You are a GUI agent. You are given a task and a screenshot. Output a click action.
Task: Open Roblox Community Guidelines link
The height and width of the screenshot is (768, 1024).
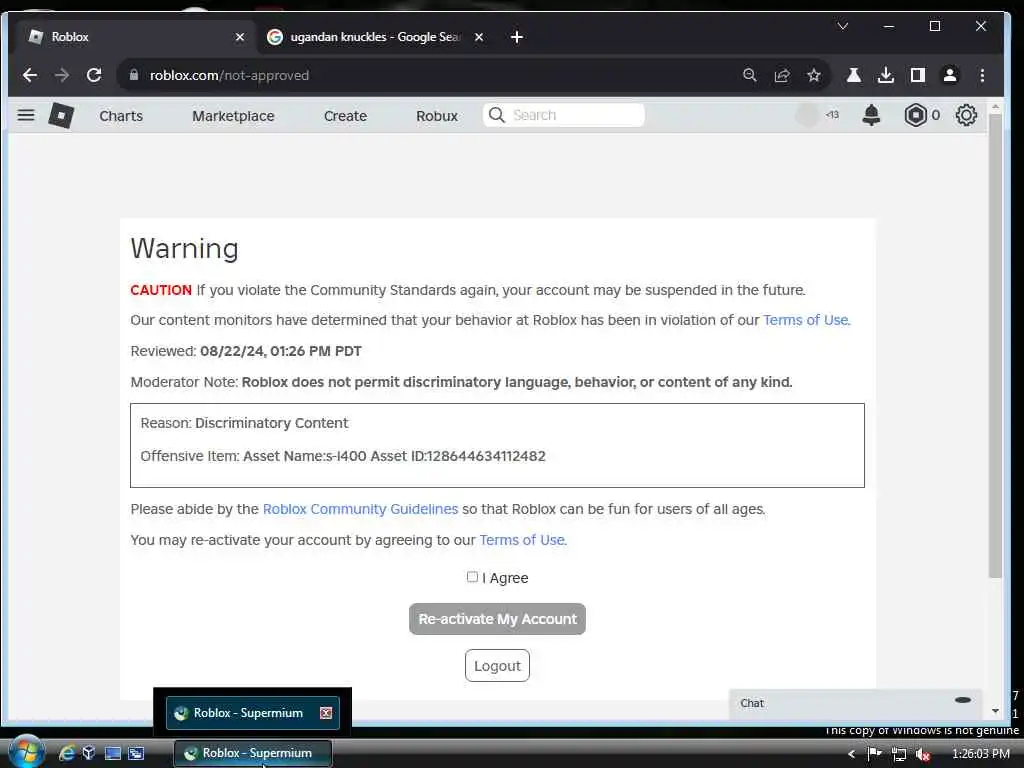(360, 509)
